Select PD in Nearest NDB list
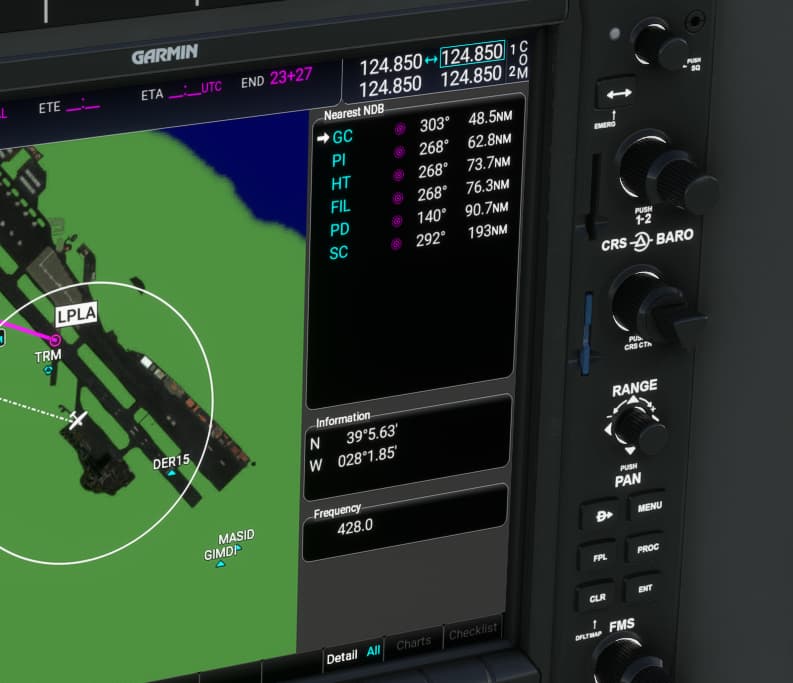The image size is (793, 683). pos(339,230)
